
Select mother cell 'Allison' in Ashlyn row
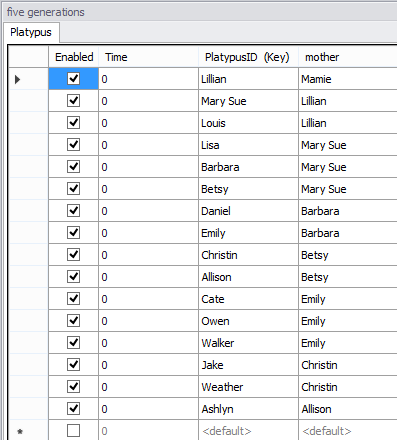[348, 409]
